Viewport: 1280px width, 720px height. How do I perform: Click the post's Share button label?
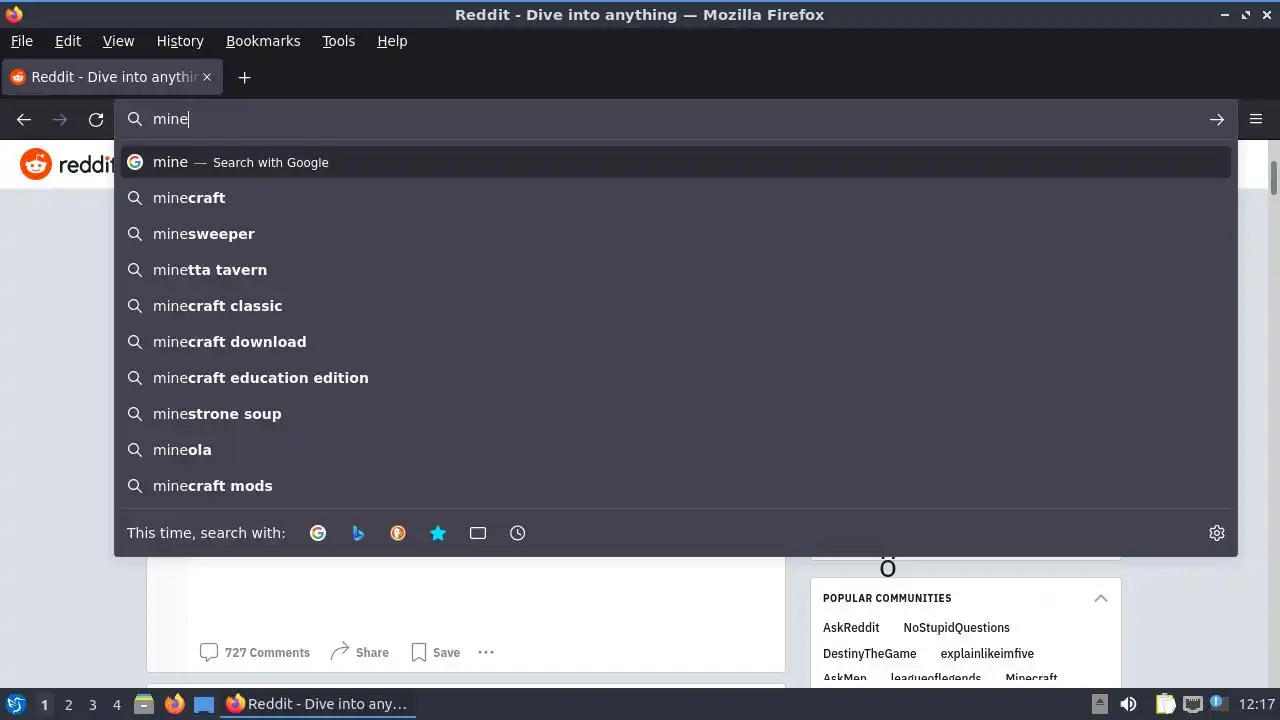(372, 652)
